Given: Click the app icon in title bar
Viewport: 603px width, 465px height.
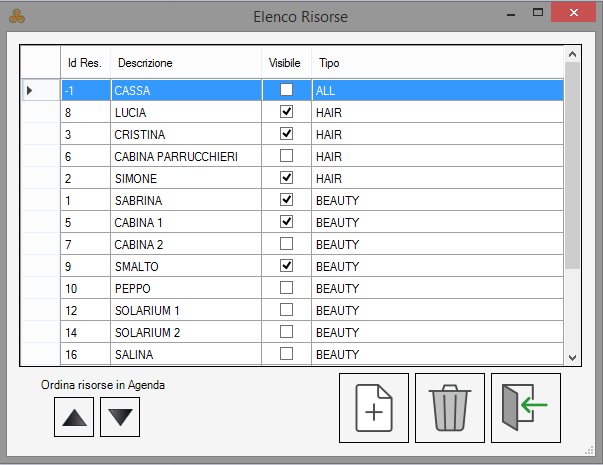Looking at the screenshot, I should pyautogui.click(x=17, y=16).
